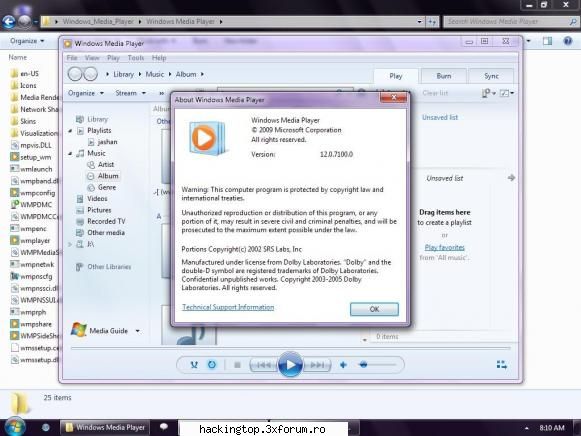Open the Help menu in Media Player
Screen dimensions: 581x436
(x=159, y=58)
